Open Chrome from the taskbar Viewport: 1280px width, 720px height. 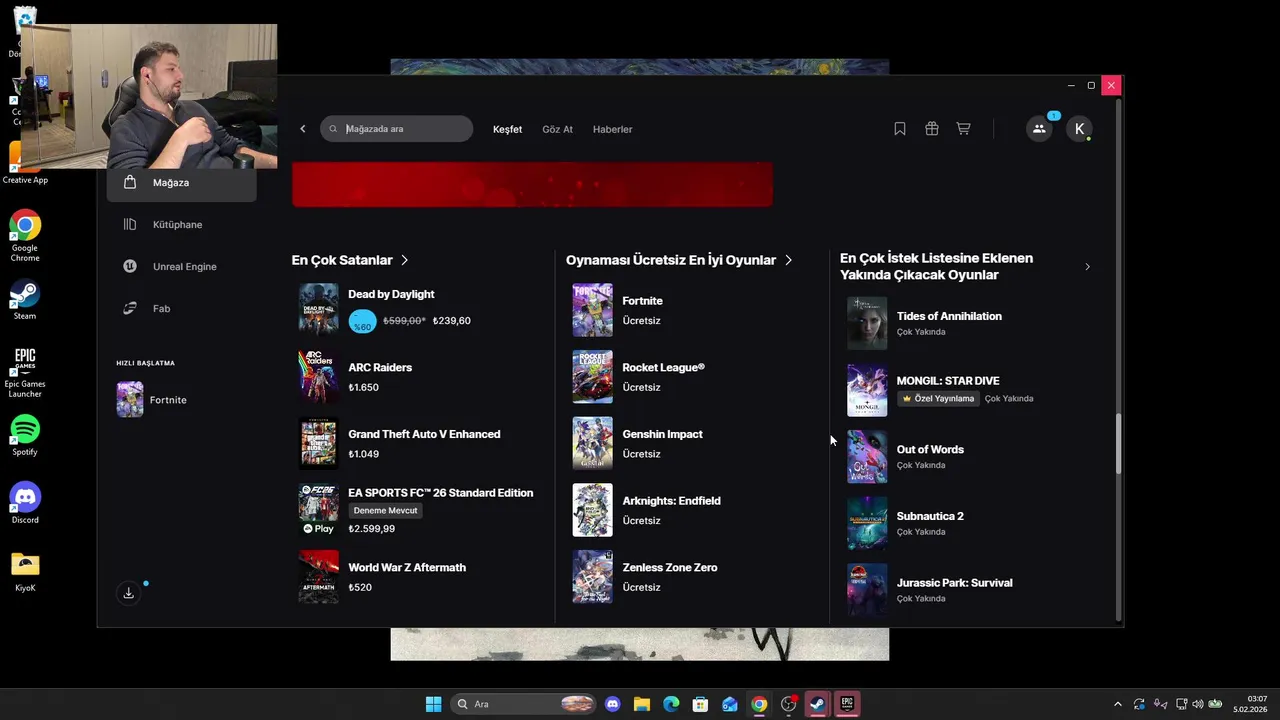coord(759,704)
